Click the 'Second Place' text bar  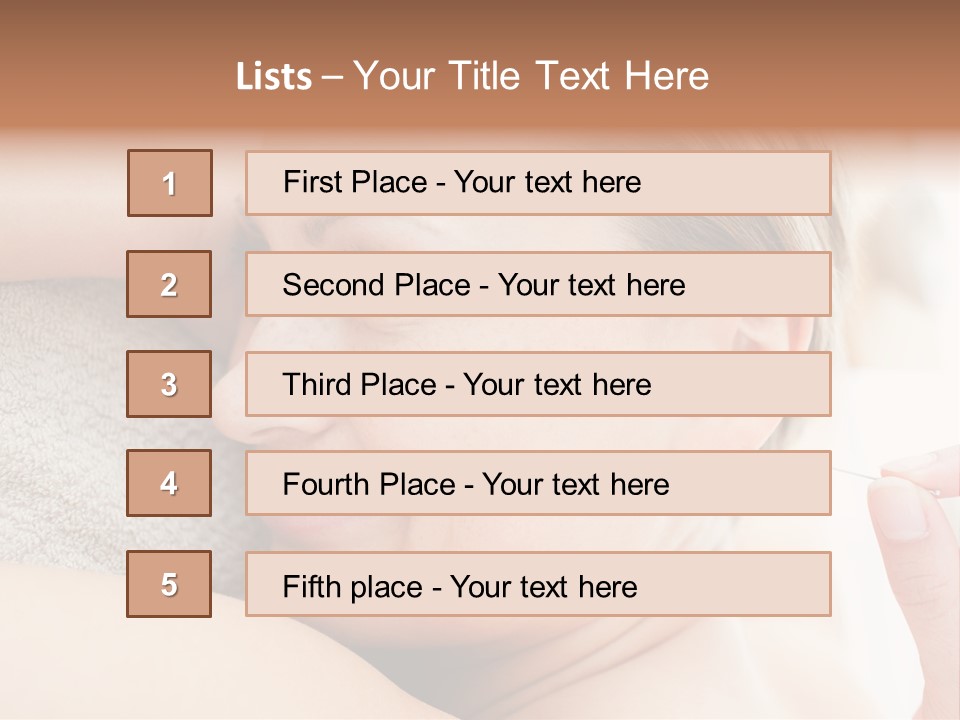[537, 284]
